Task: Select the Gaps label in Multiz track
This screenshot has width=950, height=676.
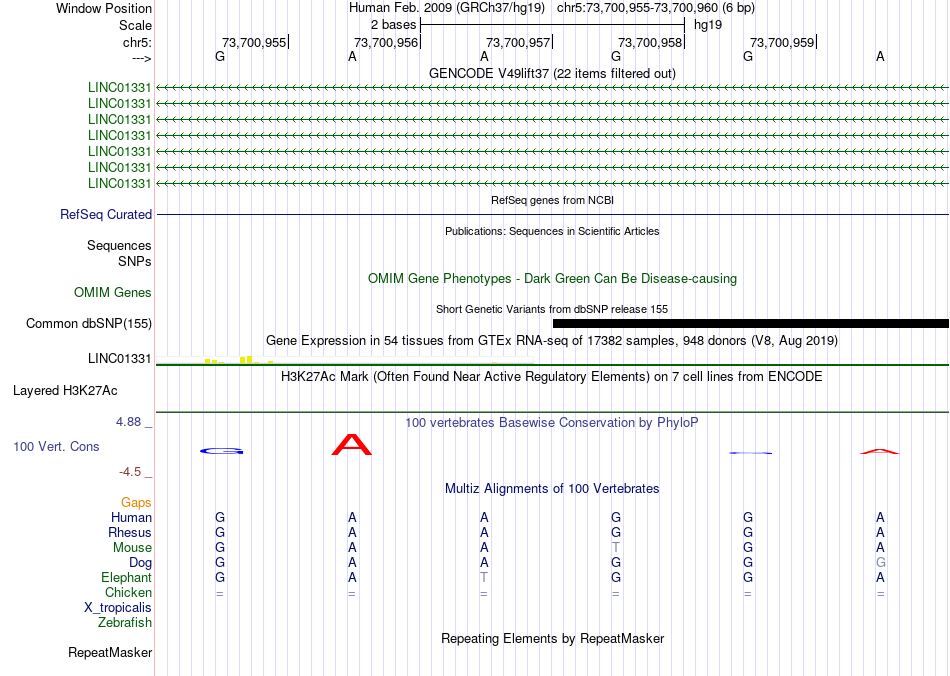Action: 136,502
